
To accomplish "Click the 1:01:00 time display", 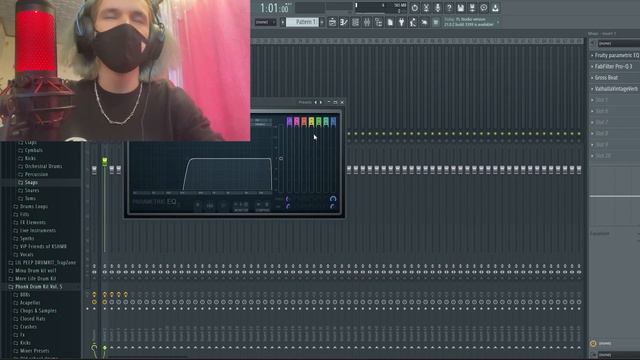I will pyautogui.click(x=274, y=8).
